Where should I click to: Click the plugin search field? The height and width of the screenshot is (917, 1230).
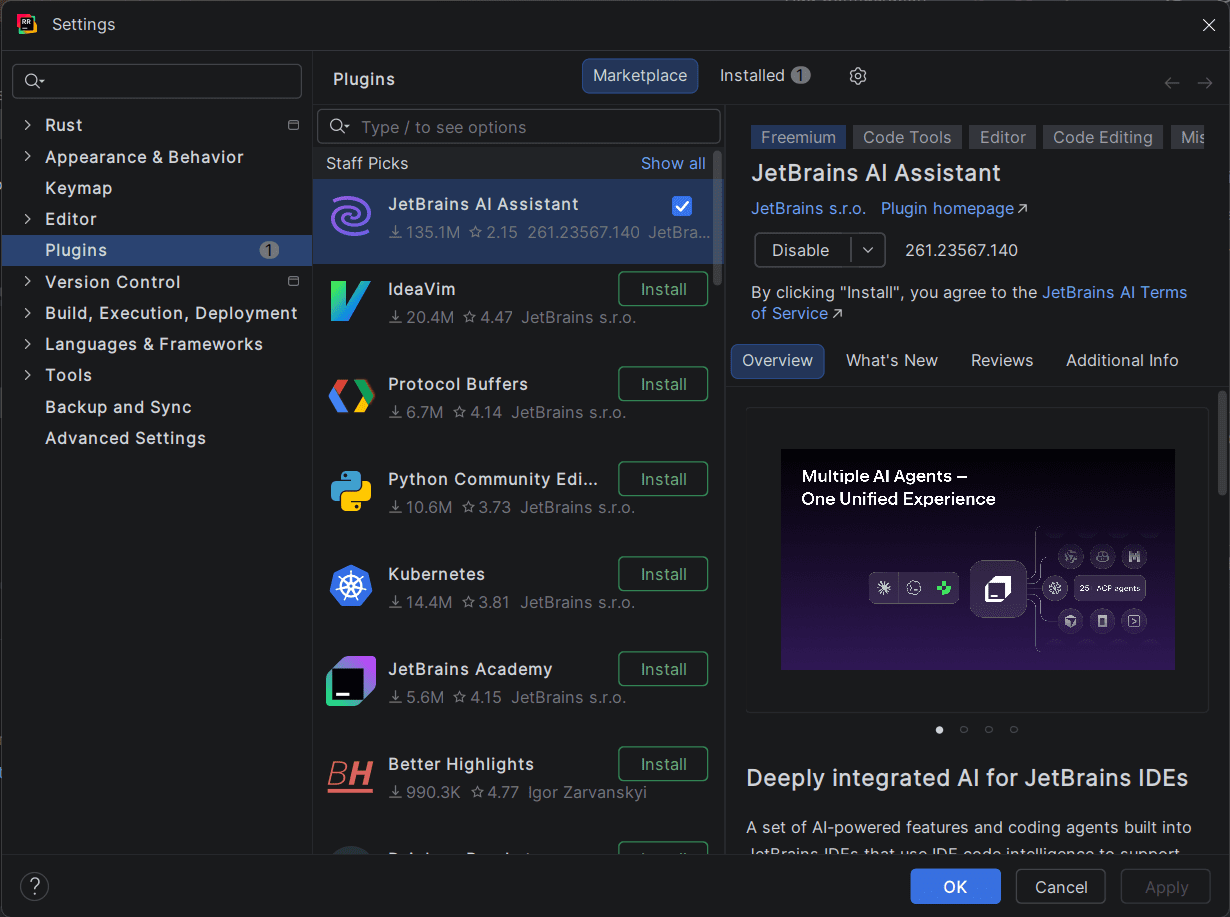pyautogui.click(x=519, y=127)
